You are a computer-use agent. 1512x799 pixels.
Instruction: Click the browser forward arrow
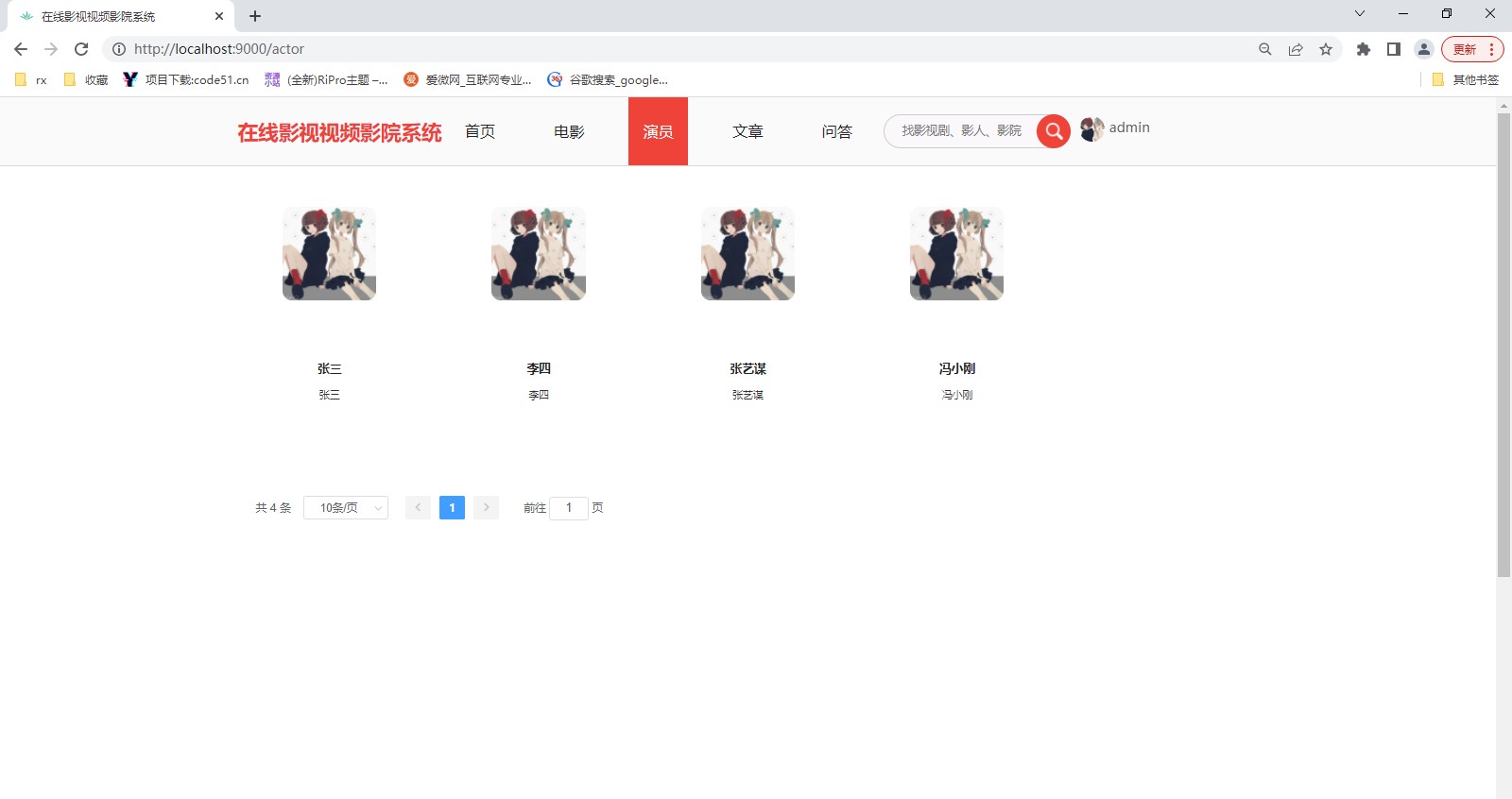click(x=51, y=49)
